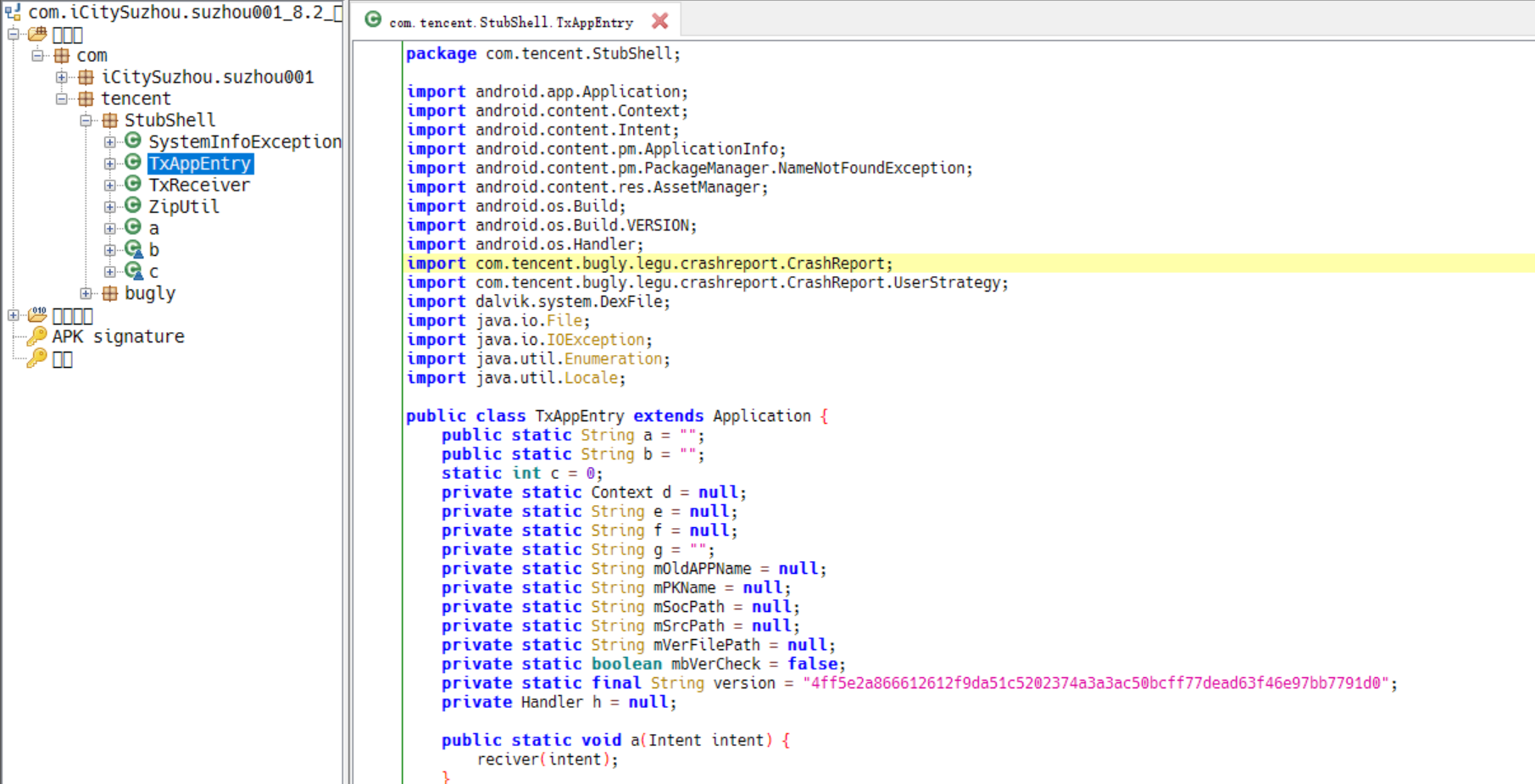Click the version hash string literal

coord(1097,683)
